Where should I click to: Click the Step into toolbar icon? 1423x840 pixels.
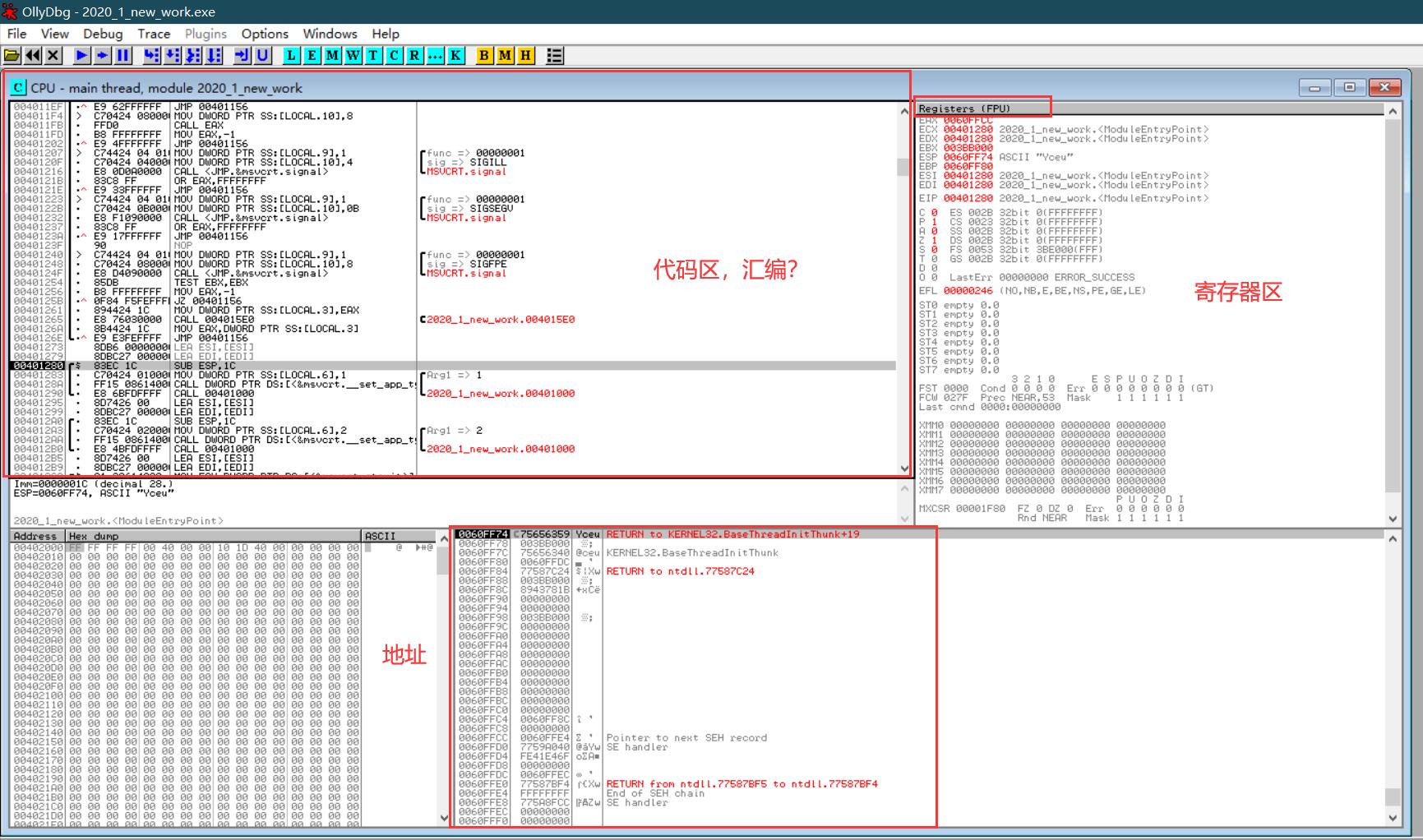click(152, 55)
